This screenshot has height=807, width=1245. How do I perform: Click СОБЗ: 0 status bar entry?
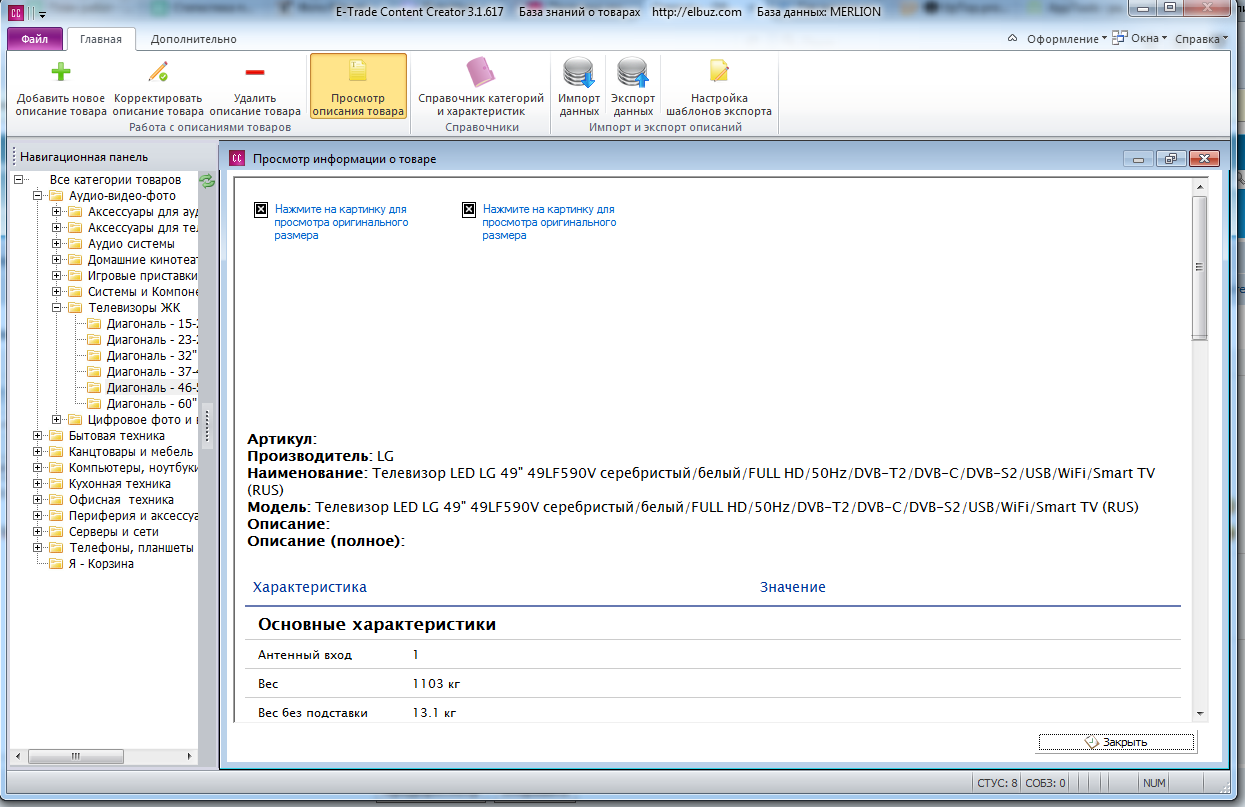tap(1046, 783)
